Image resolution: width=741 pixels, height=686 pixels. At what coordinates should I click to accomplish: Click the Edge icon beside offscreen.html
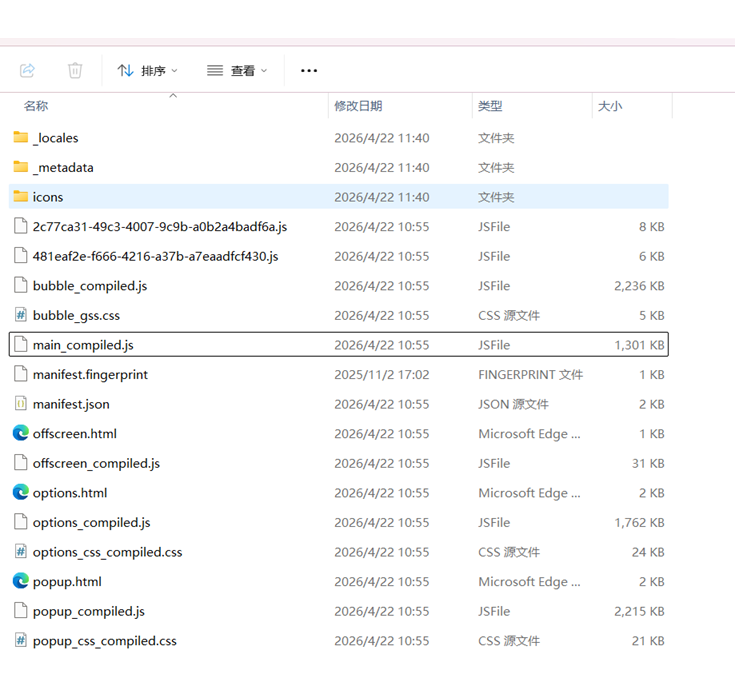point(21,434)
